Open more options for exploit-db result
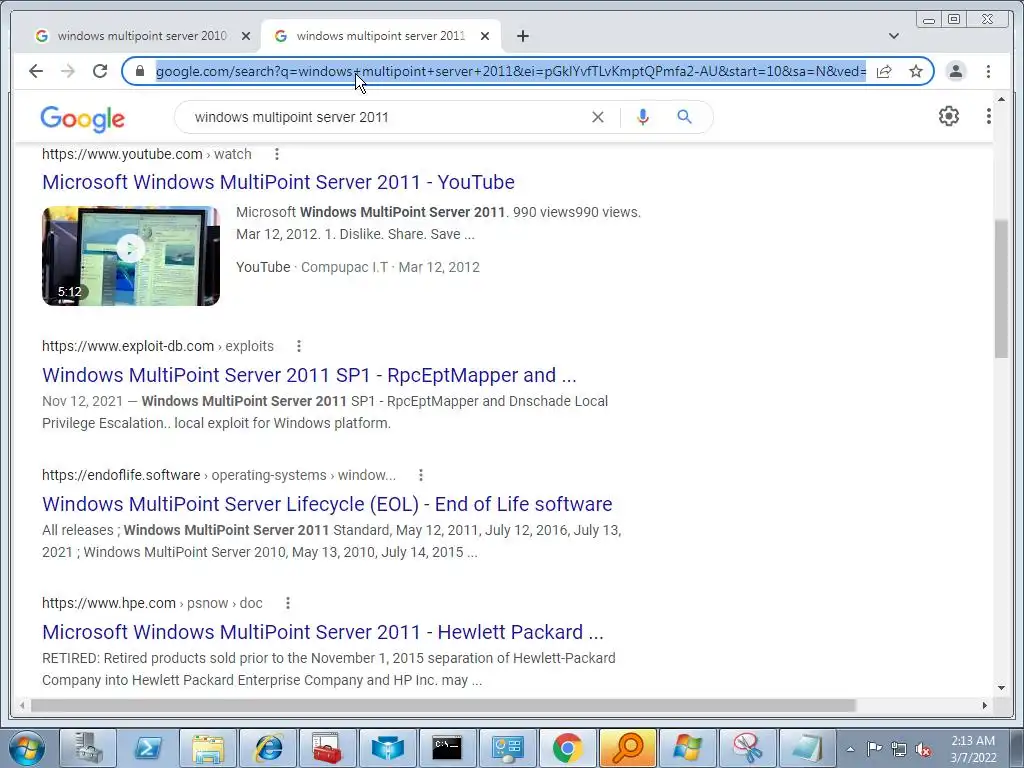Image resolution: width=1024 pixels, height=768 pixels. coord(298,346)
